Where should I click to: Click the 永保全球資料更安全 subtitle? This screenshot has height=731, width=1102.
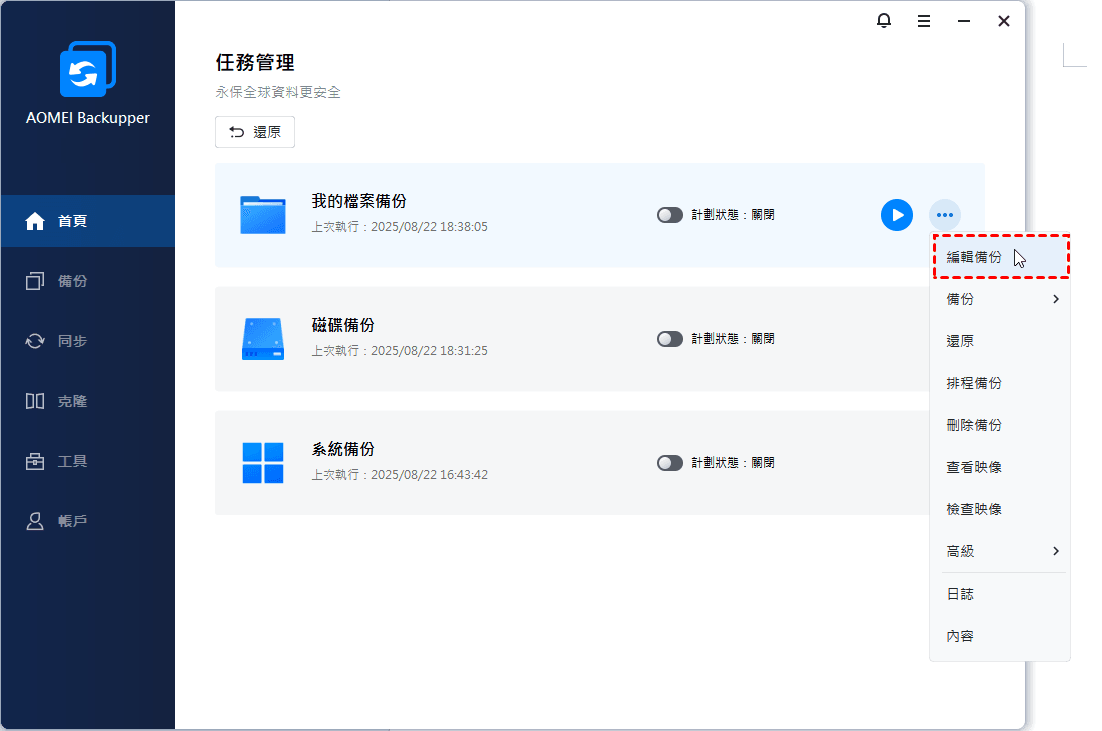point(278,92)
